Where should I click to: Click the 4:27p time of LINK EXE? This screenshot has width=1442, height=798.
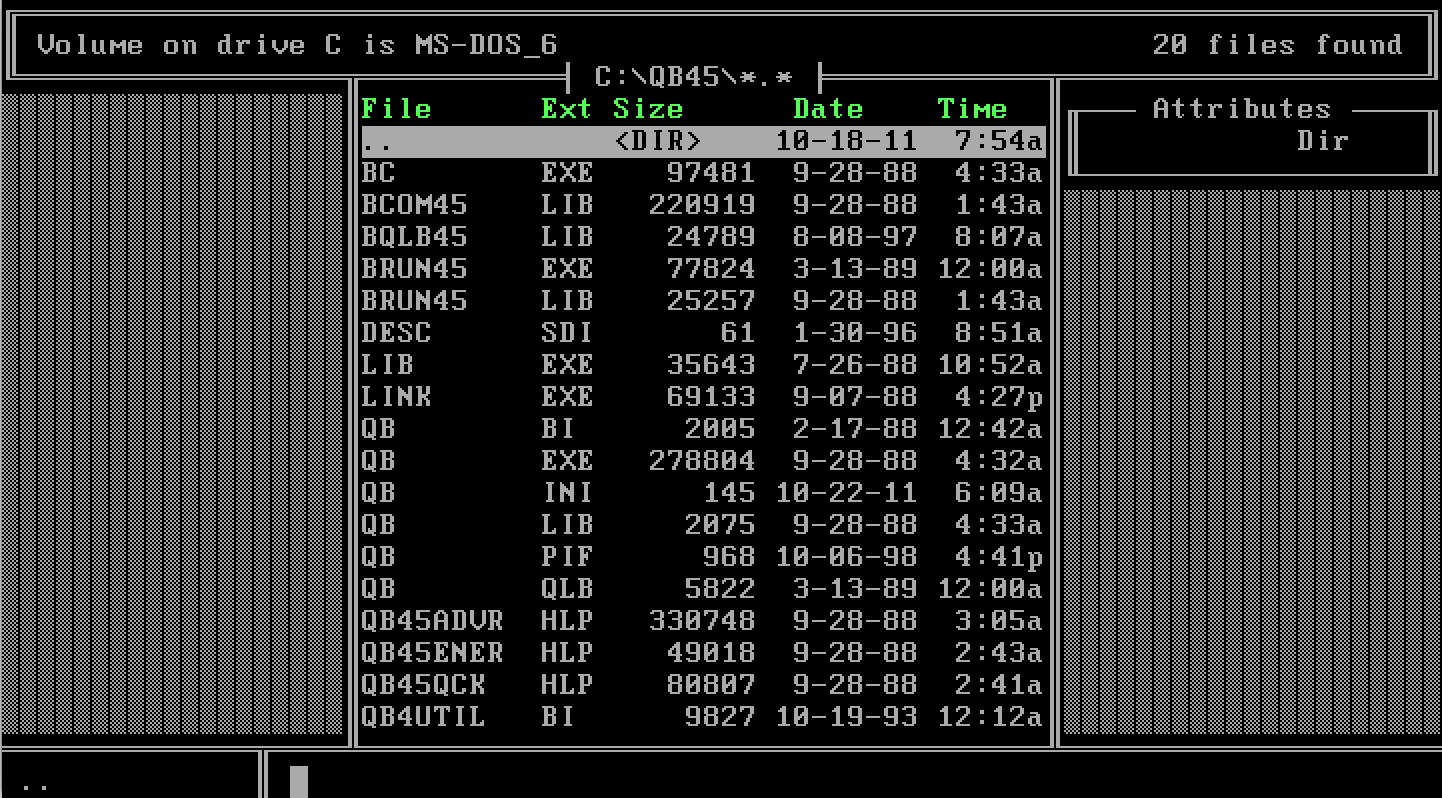(x=999, y=397)
